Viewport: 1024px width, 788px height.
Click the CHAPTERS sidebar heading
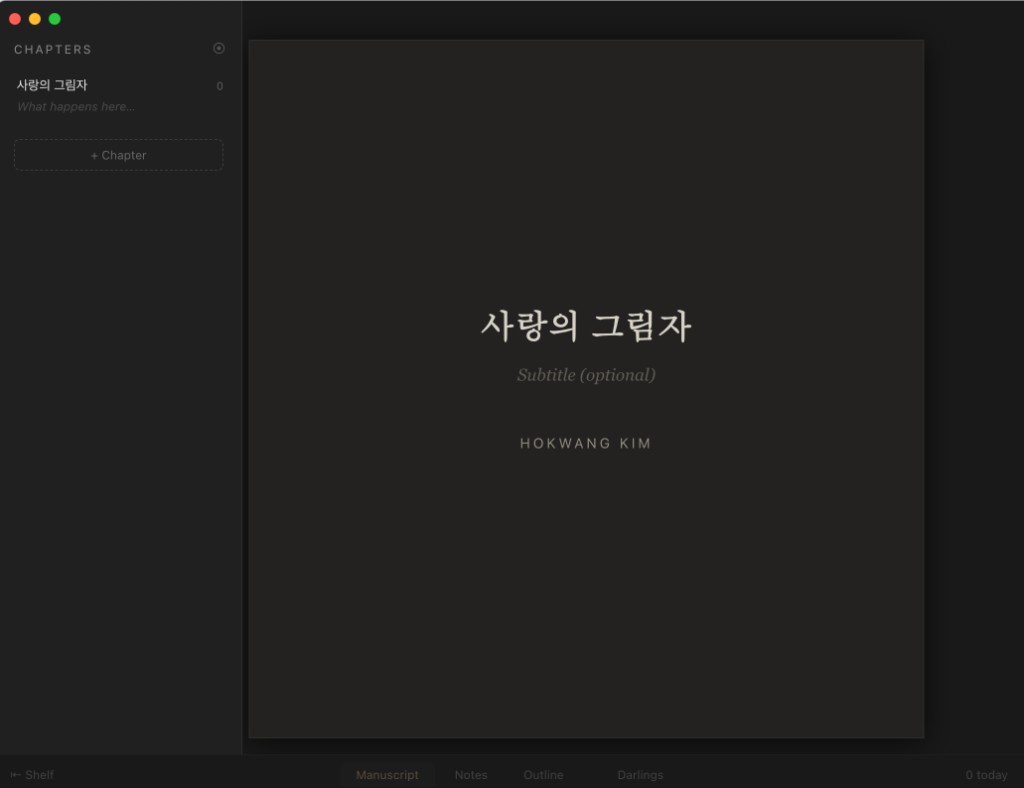point(53,50)
